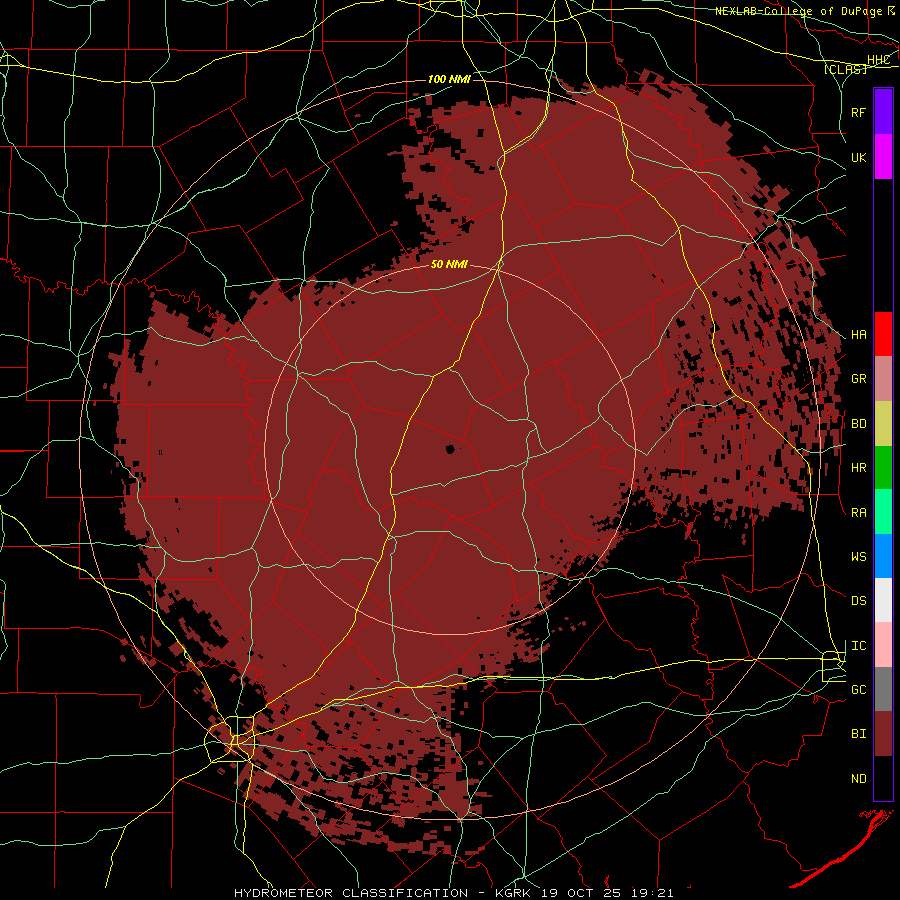Click the [CLAS] units label
This screenshot has height=900, width=900.
[845, 69]
